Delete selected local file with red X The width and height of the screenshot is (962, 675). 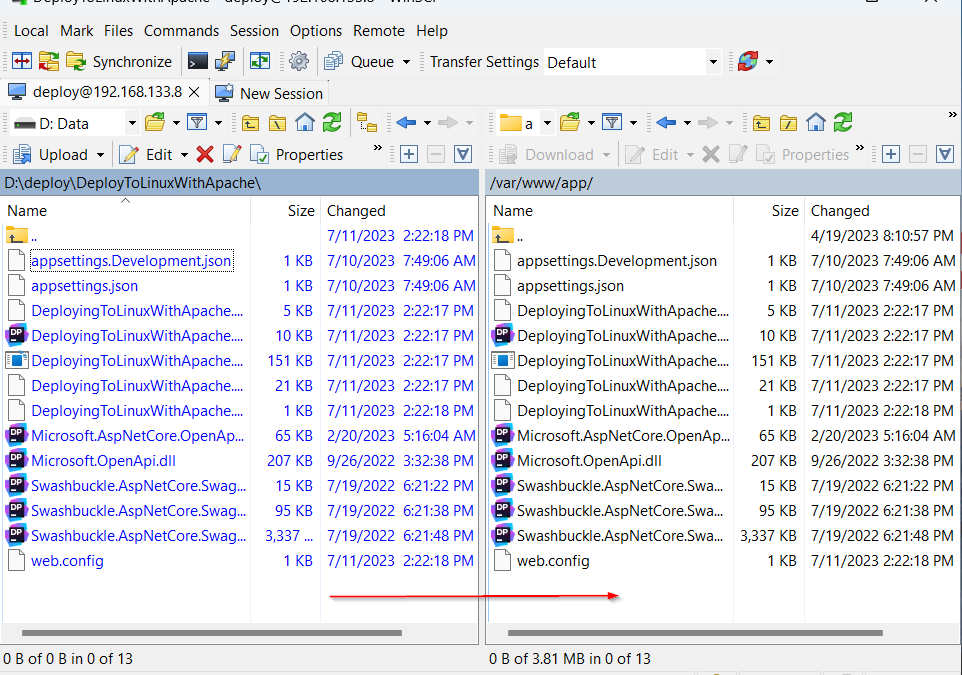click(205, 154)
